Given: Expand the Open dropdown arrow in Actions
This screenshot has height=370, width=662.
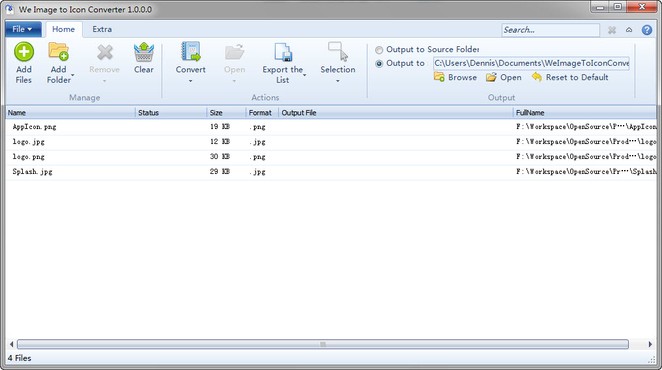Looking at the screenshot, I should pyautogui.click(x=234, y=81).
